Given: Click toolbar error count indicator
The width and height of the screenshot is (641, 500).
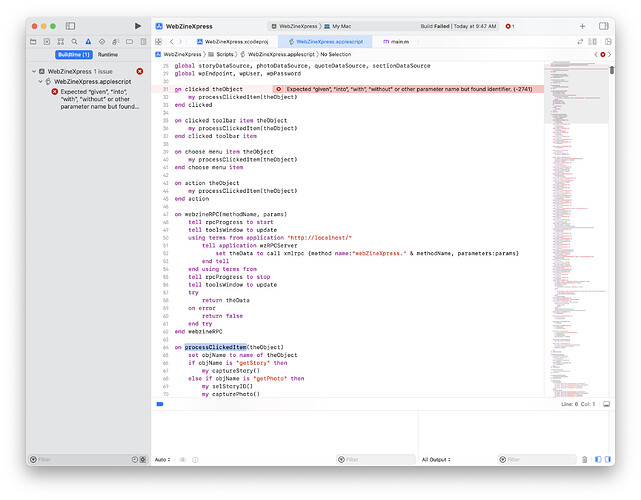Looking at the screenshot, I should pyautogui.click(x=510, y=26).
